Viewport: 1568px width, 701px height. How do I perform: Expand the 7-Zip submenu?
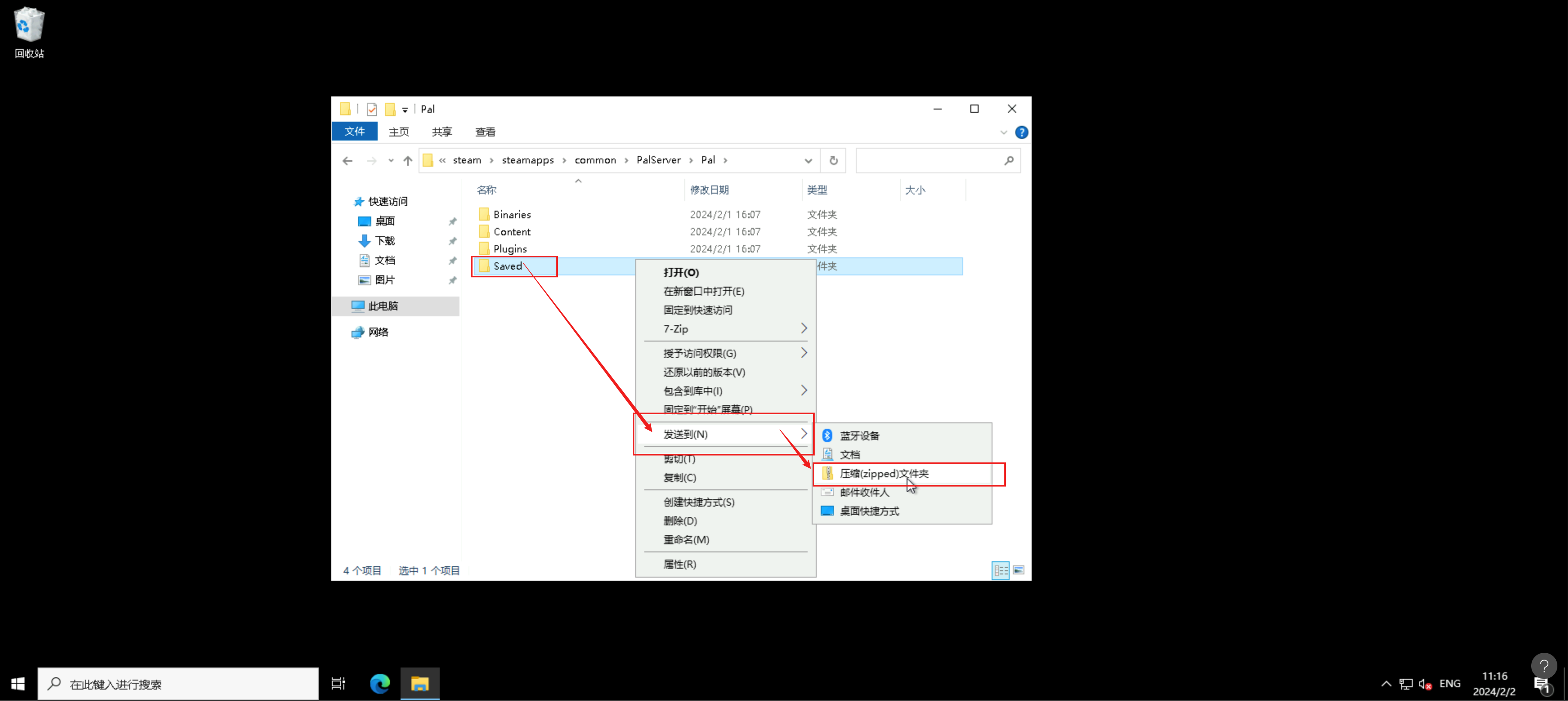(x=726, y=328)
